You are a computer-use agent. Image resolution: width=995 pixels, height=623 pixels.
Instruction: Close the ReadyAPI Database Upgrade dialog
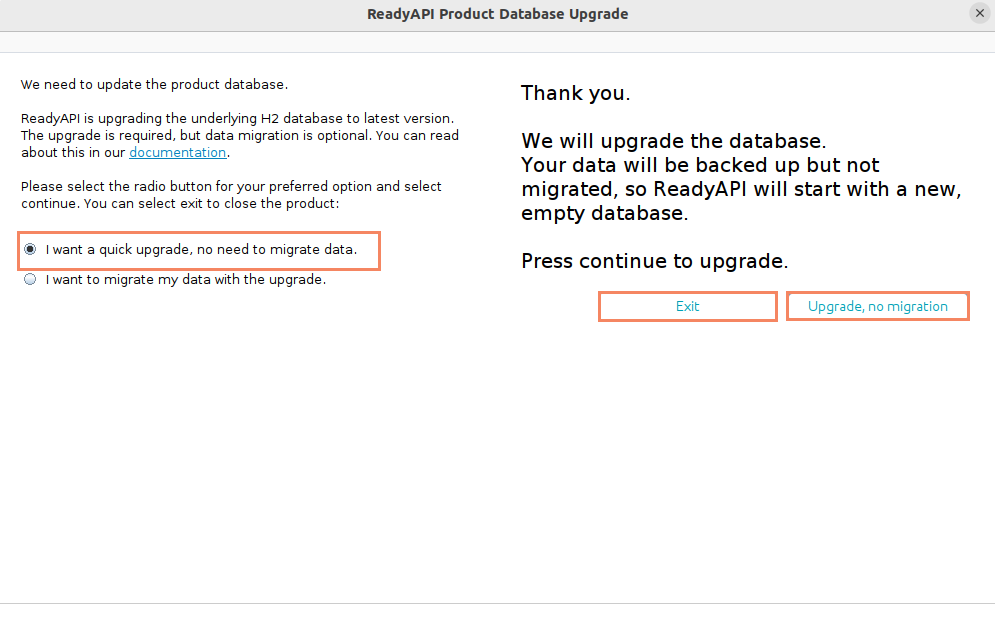tap(979, 13)
